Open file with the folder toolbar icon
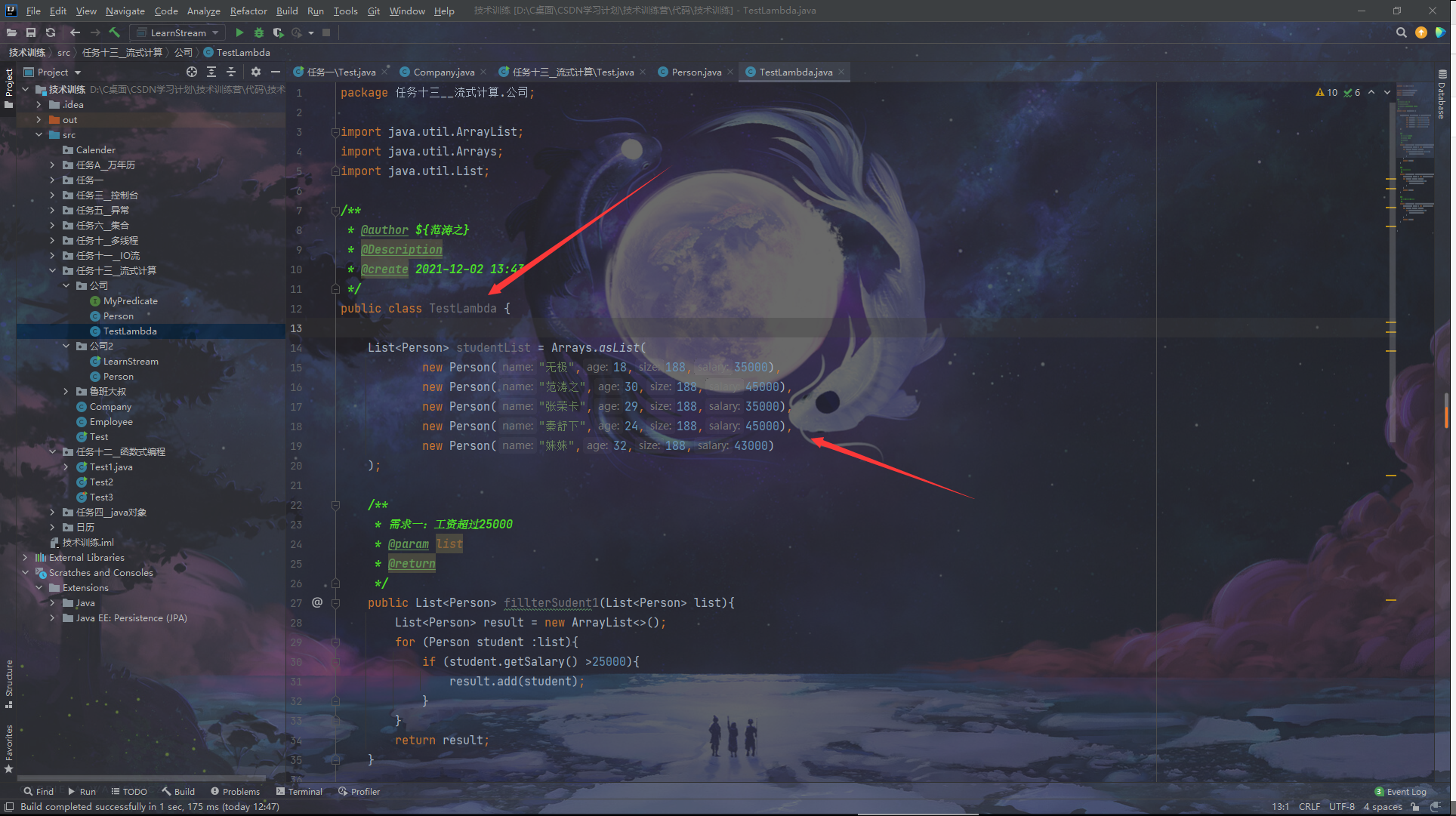Image resolution: width=1456 pixels, height=816 pixels. pyautogui.click(x=11, y=32)
